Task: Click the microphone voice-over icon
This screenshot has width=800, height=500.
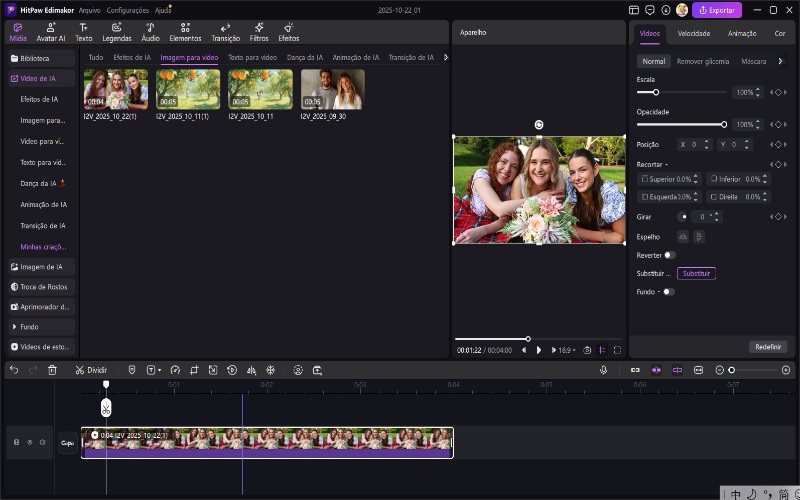Action: 603,370
